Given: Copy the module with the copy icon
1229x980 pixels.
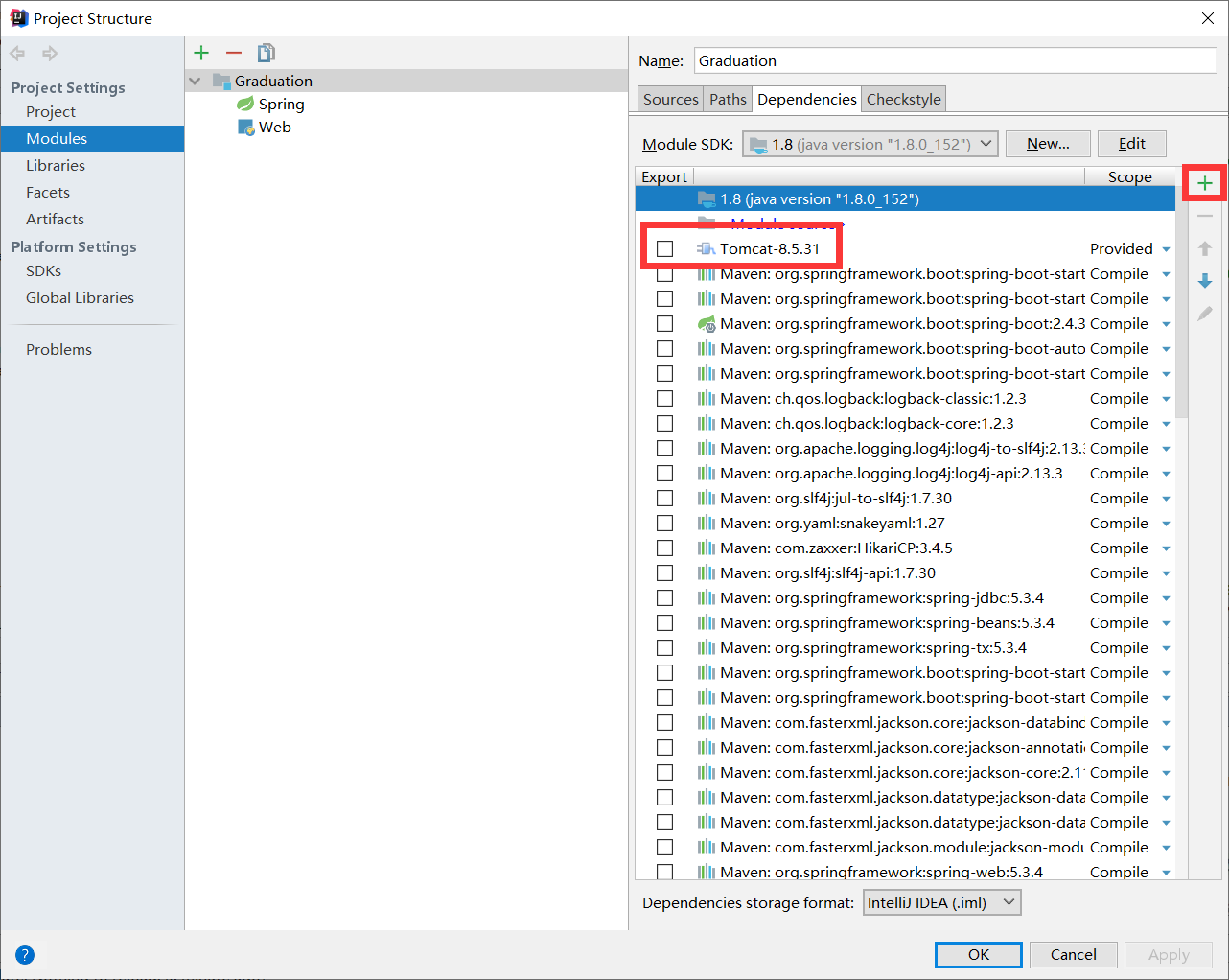Looking at the screenshot, I should [x=267, y=53].
